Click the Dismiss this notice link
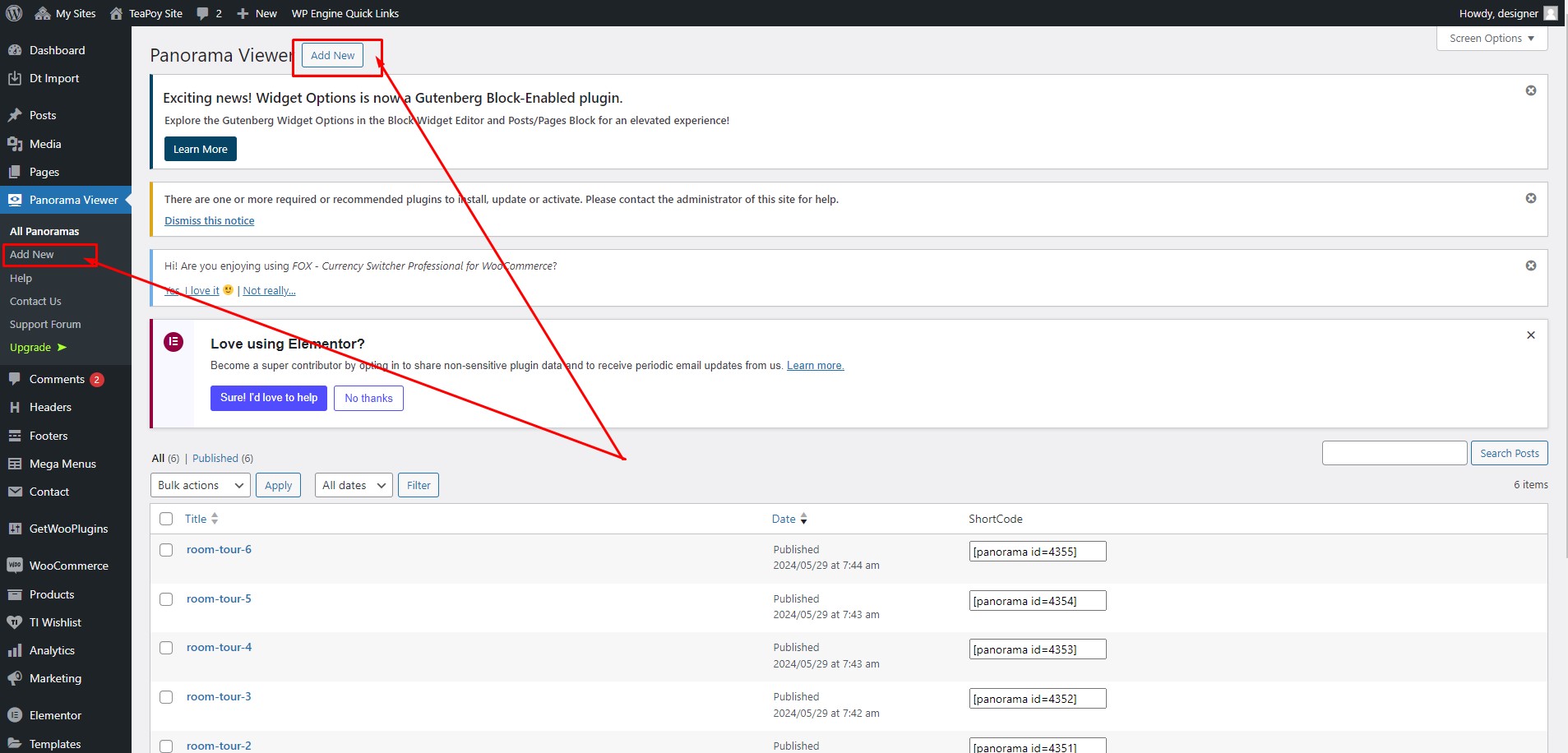The width and height of the screenshot is (1568, 753). coord(209,220)
